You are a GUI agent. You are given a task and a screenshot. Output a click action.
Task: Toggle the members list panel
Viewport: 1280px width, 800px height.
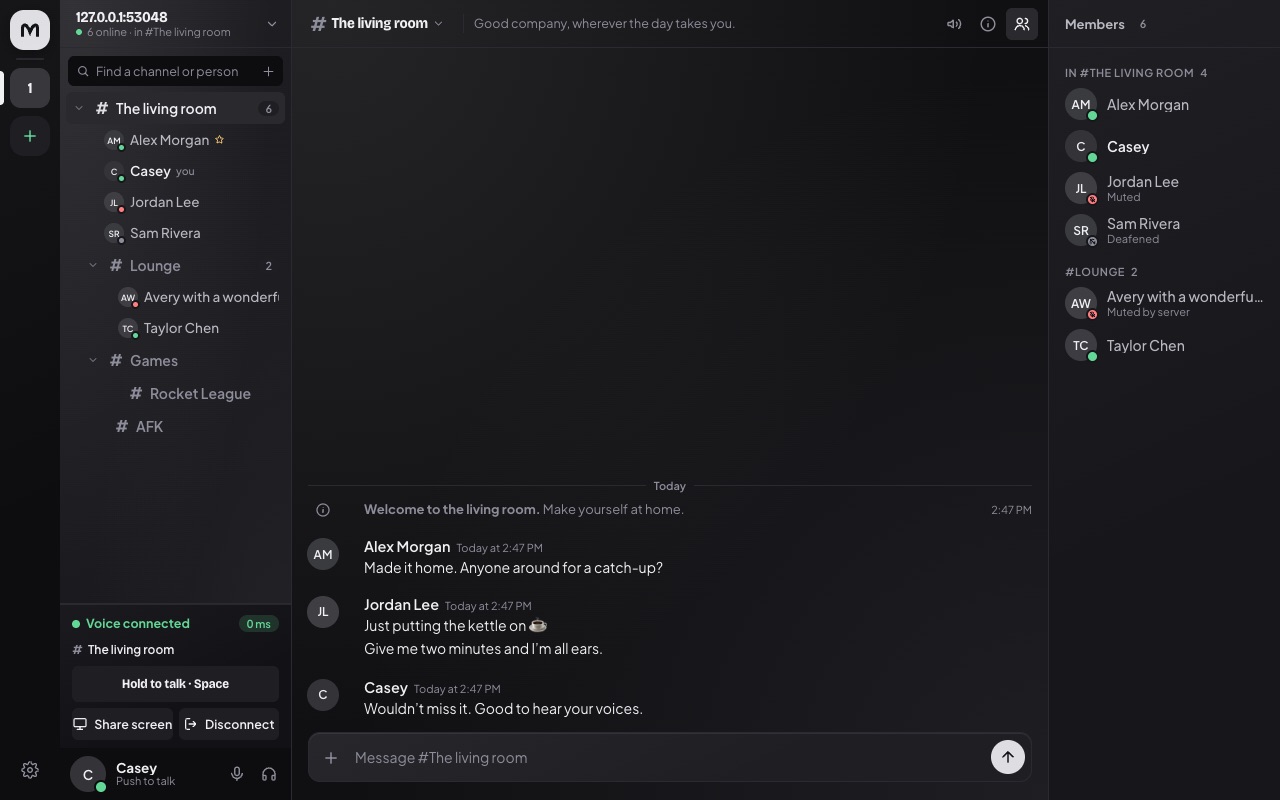1021,24
